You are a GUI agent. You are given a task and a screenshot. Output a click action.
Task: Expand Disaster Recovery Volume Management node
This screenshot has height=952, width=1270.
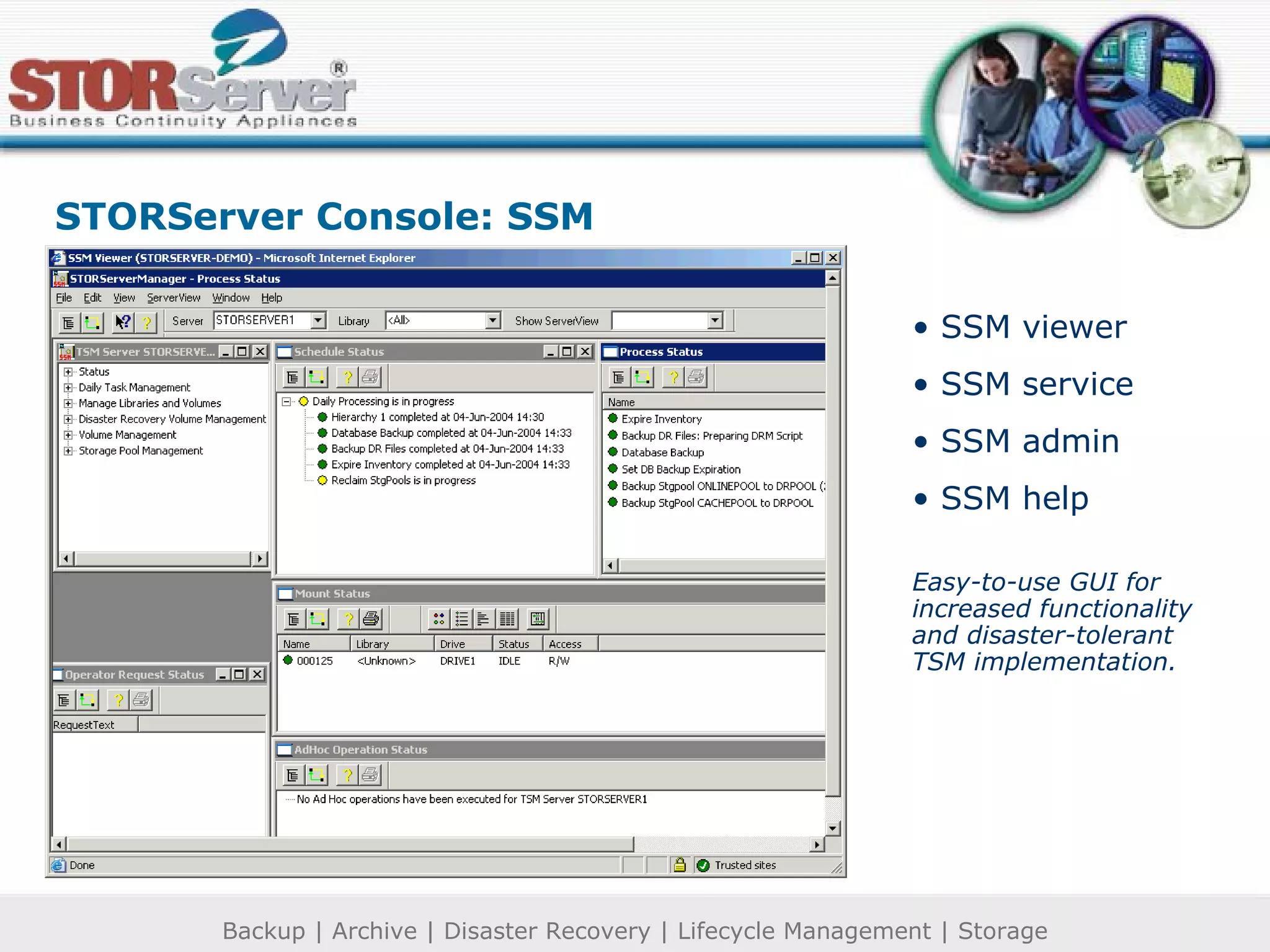[68, 420]
